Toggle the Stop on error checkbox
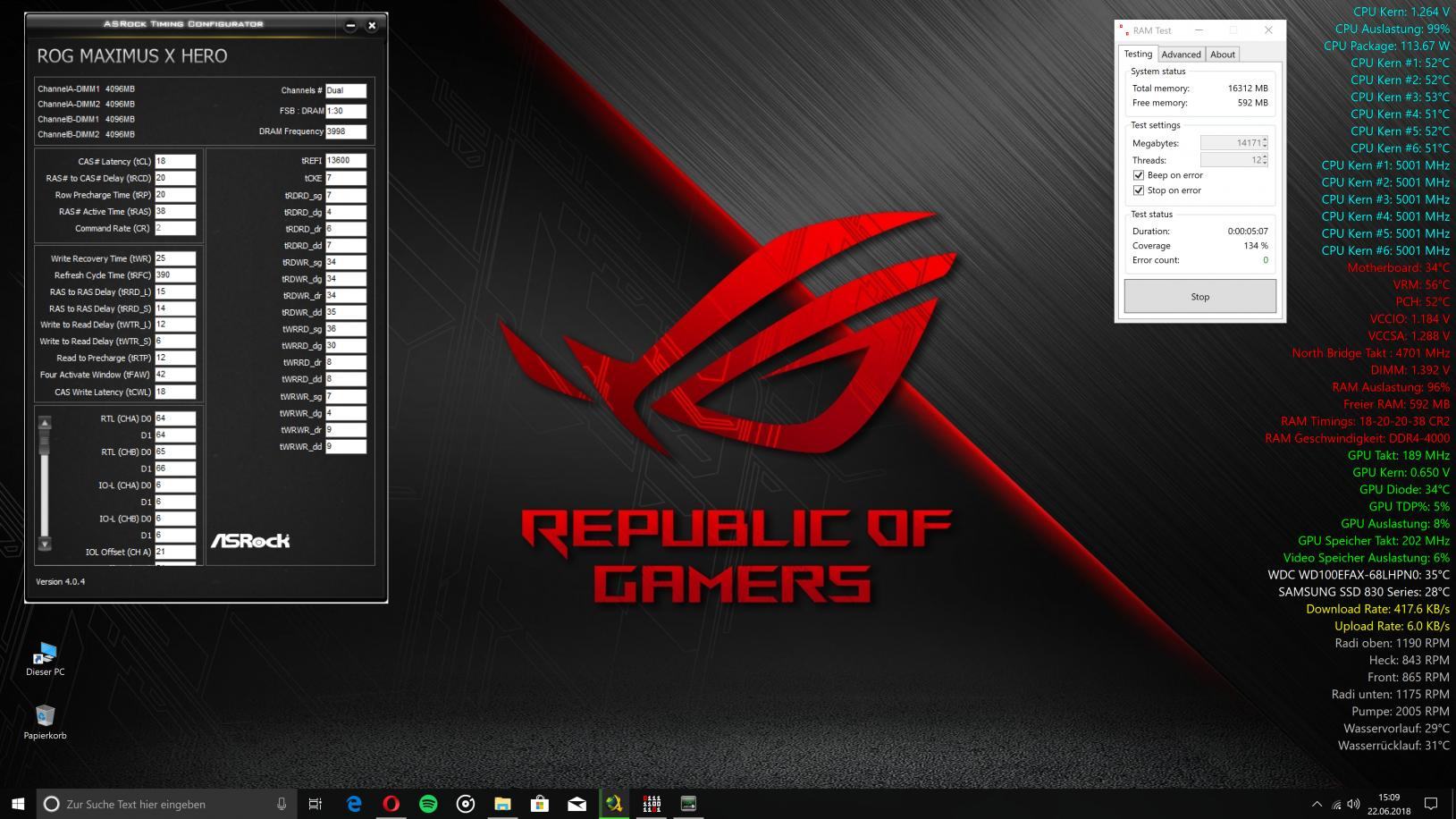Screen dimensions: 1456x819 click(1138, 190)
